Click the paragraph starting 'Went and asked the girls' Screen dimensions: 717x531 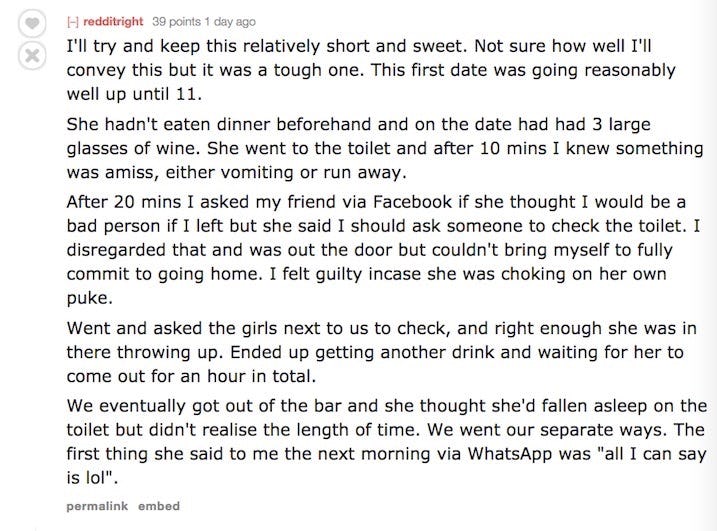(x=386, y=351)
